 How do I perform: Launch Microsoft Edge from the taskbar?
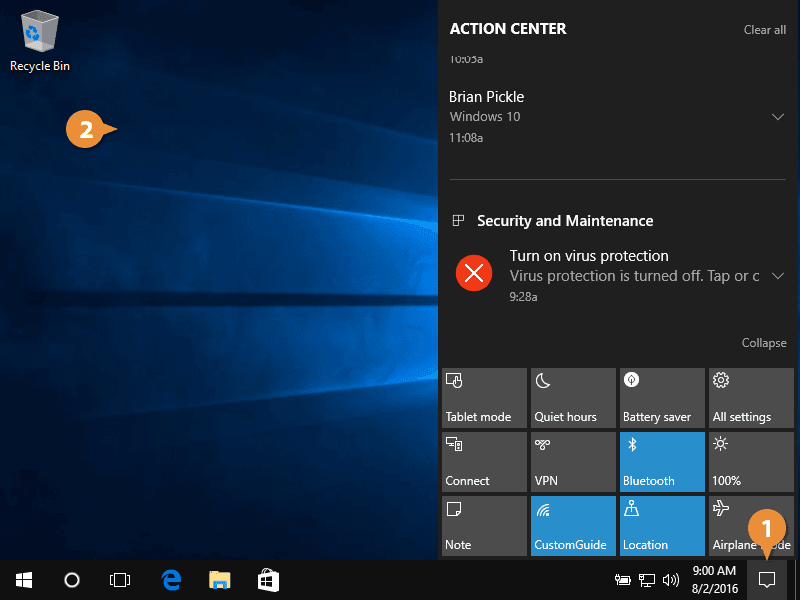point(171,580)
